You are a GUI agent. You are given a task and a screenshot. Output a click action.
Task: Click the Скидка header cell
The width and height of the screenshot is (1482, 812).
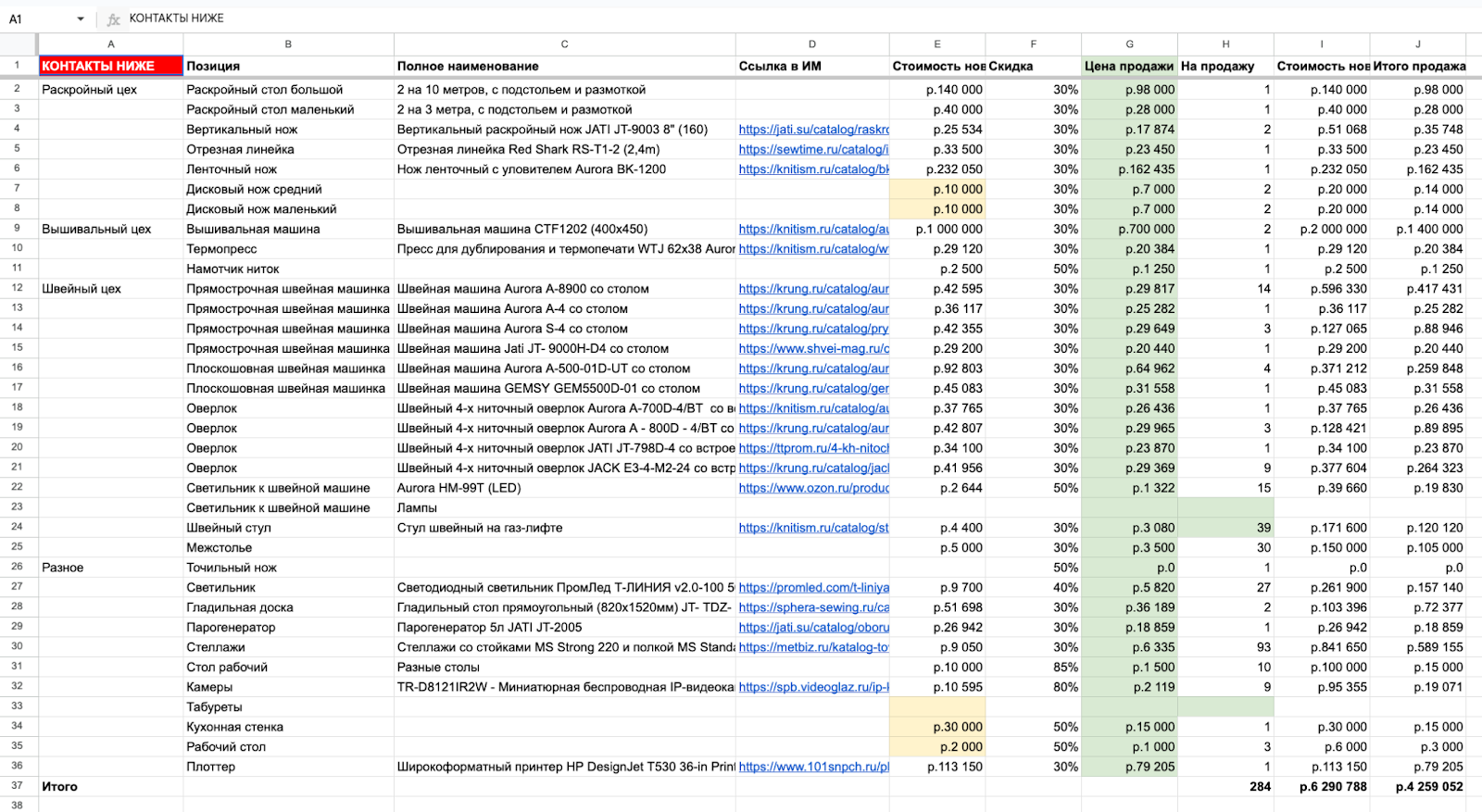[x=1034, y=66]
